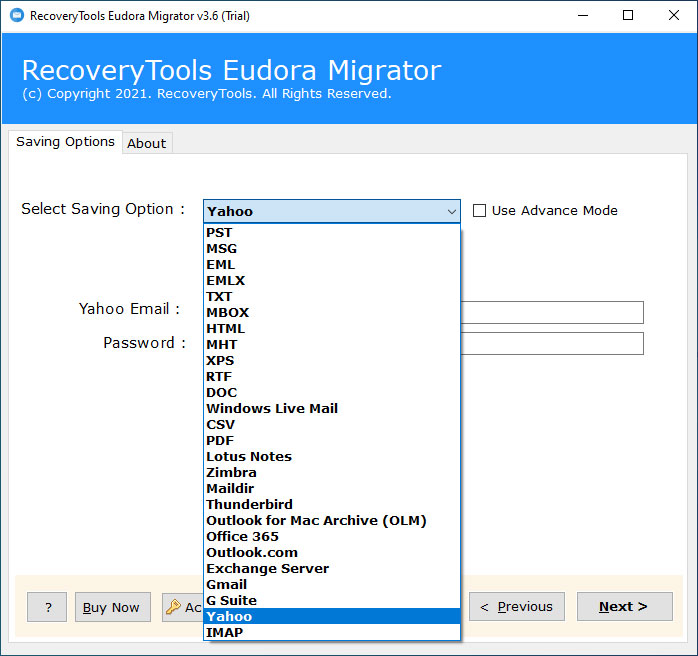Screen dimensions: 698x656
Task: Select DOC as output format
Action: [332, 393]
